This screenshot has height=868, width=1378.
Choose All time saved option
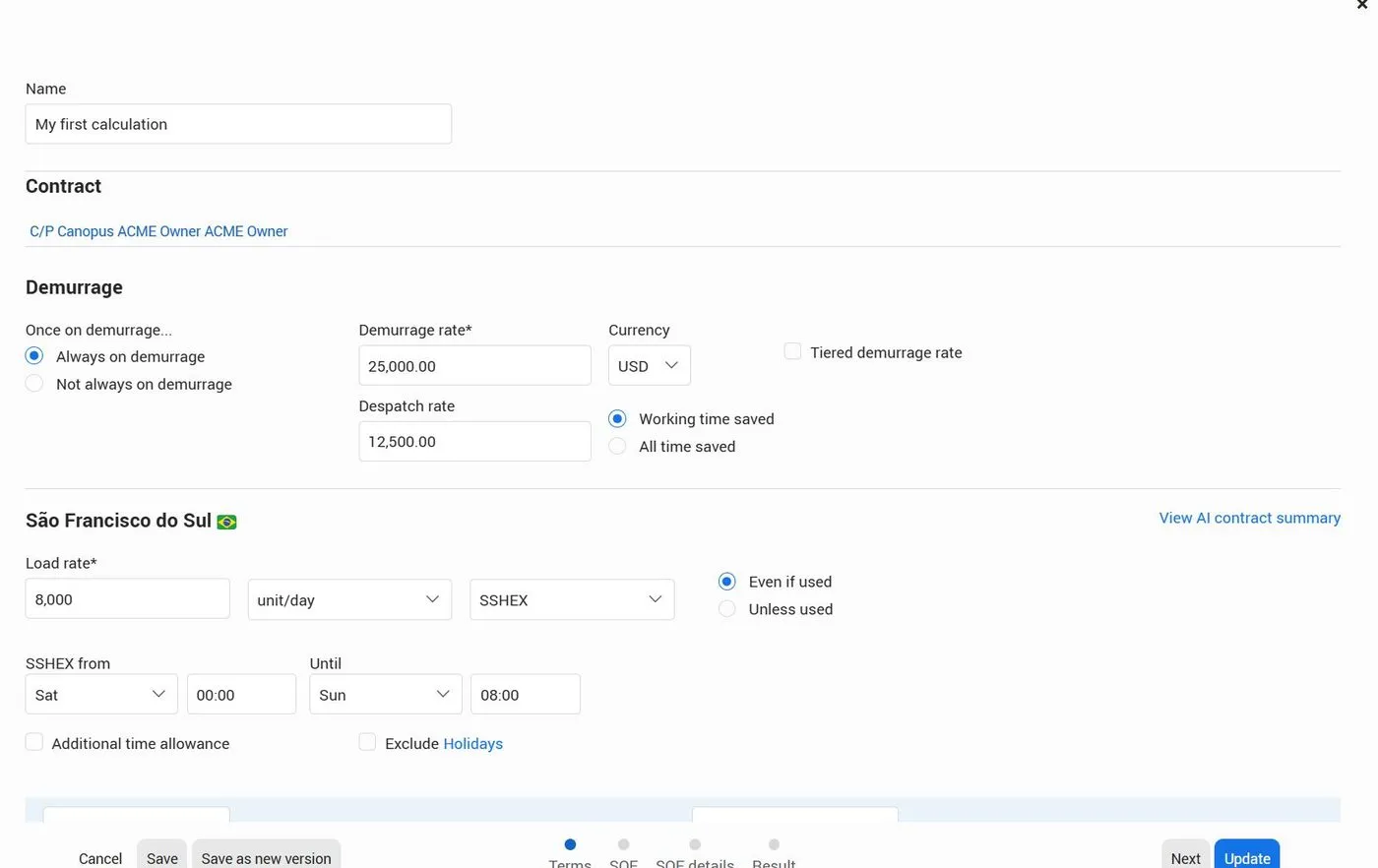[617, 447]
